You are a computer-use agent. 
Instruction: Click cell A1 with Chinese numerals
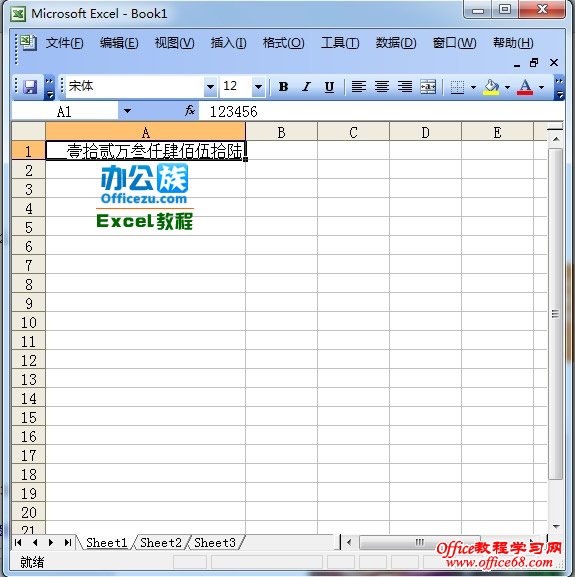coord(146,151)
